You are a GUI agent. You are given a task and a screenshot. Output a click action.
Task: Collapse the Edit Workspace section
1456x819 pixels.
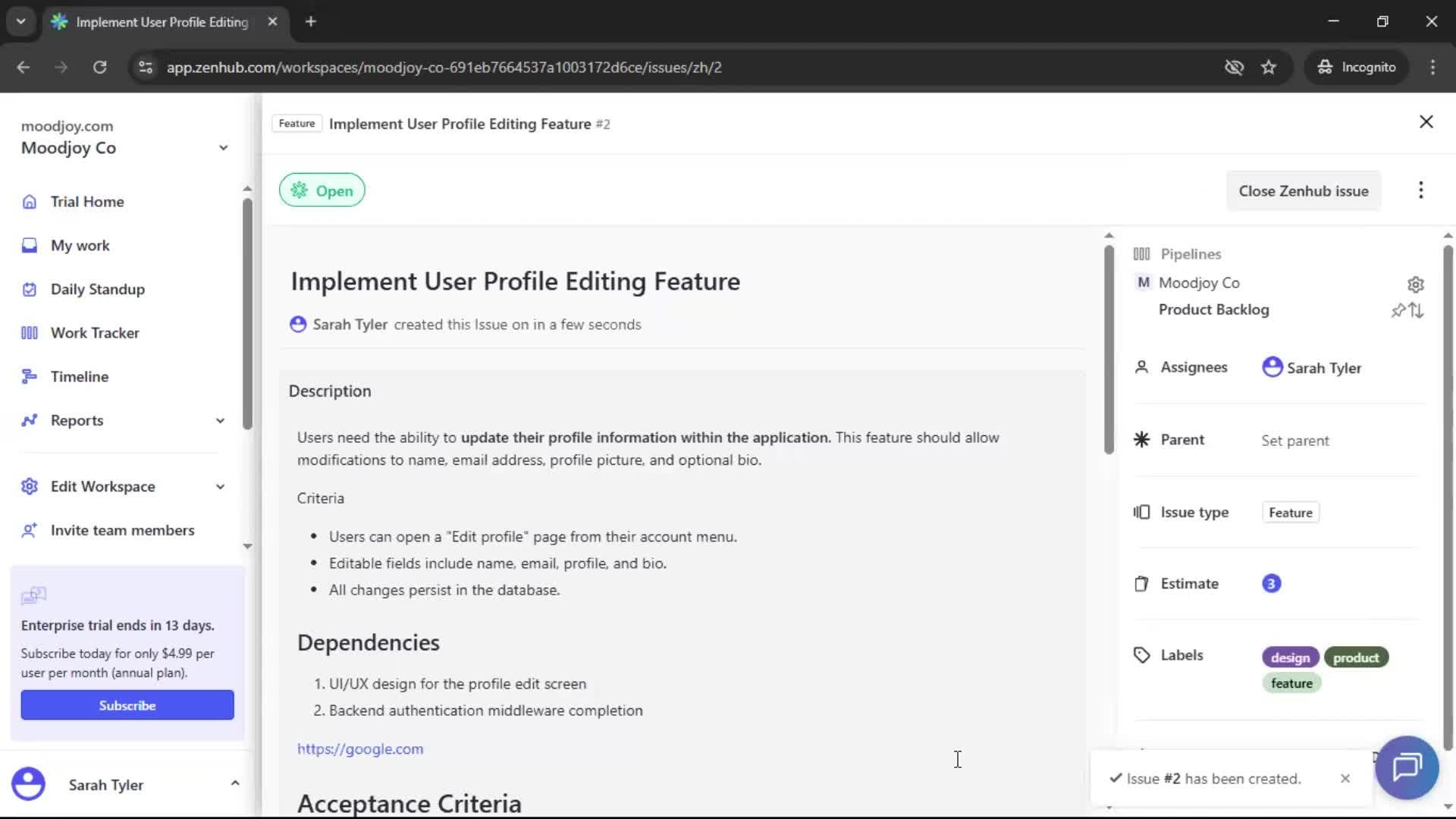tap(219, 486)
